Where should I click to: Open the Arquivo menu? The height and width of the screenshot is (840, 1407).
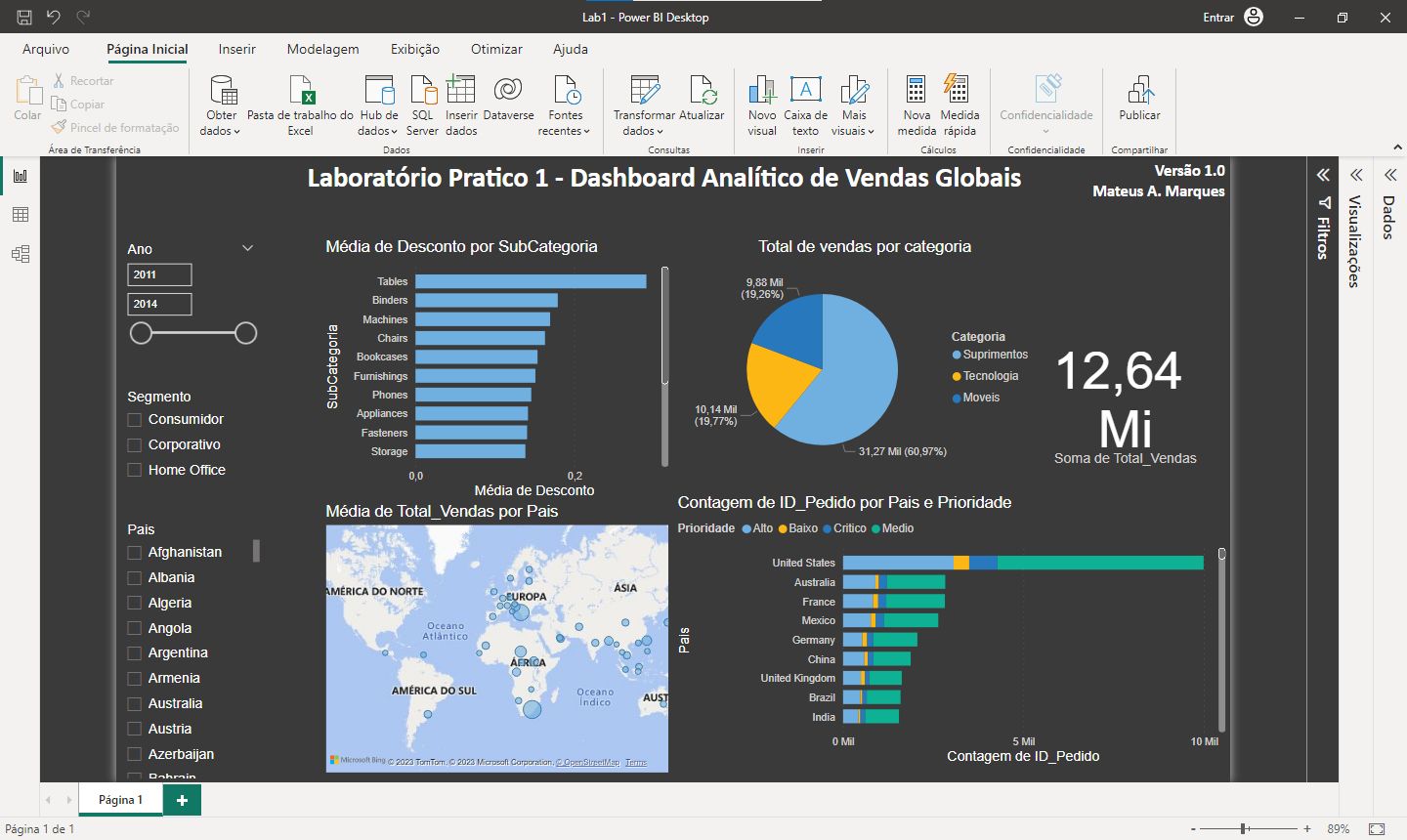click(46, 49)
